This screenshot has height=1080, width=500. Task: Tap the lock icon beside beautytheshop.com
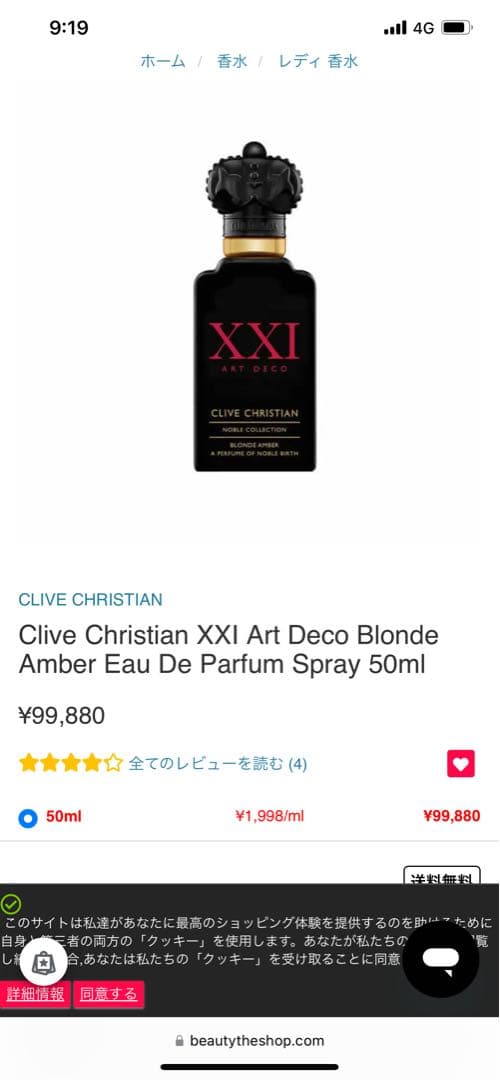tap(180, 1041)
